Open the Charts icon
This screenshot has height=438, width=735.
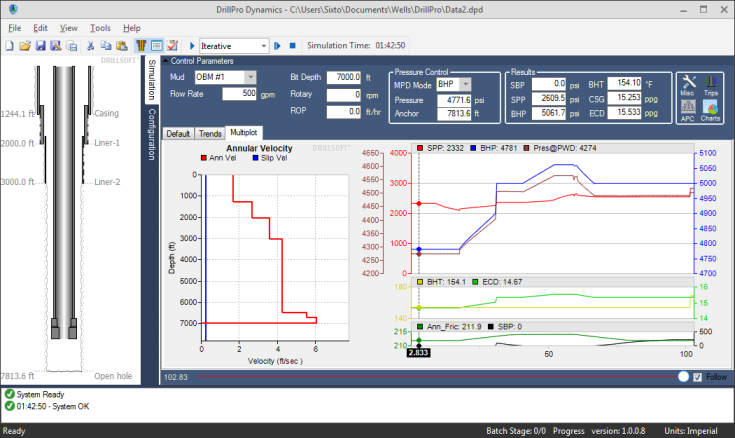click(x=711, y=109)
